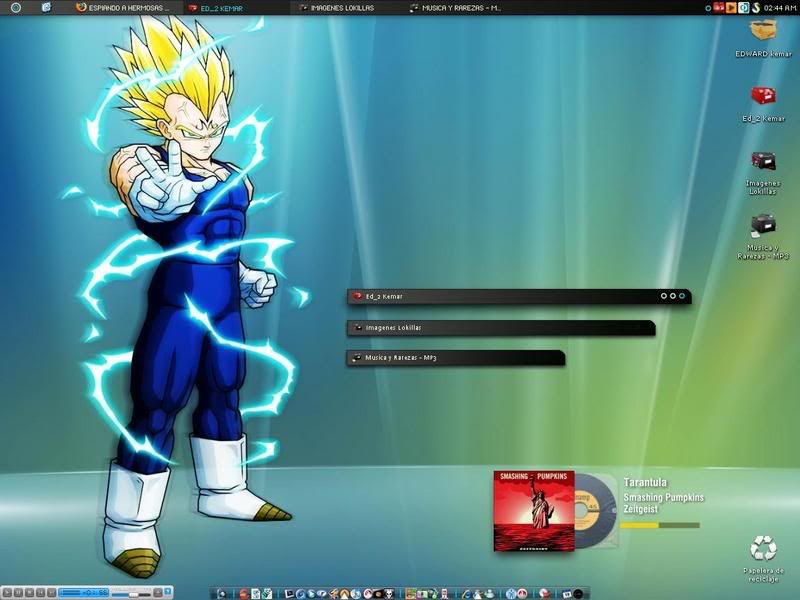Open the Internet Explorer dock icon
Image resolution: width=800 pixels, height=600 pixels.
click(x=467, y=594)
